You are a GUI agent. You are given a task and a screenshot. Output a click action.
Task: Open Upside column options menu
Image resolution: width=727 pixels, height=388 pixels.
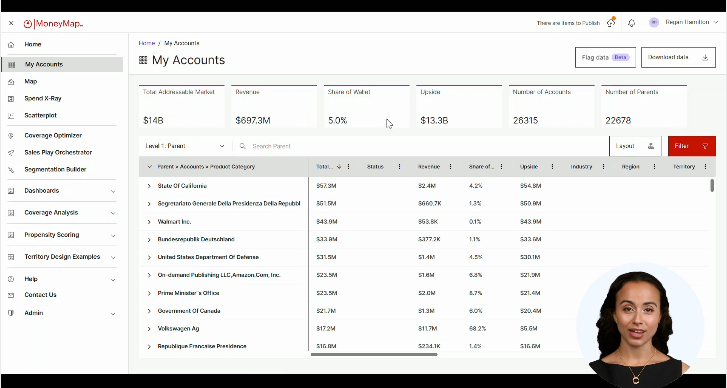click(552, 167)
